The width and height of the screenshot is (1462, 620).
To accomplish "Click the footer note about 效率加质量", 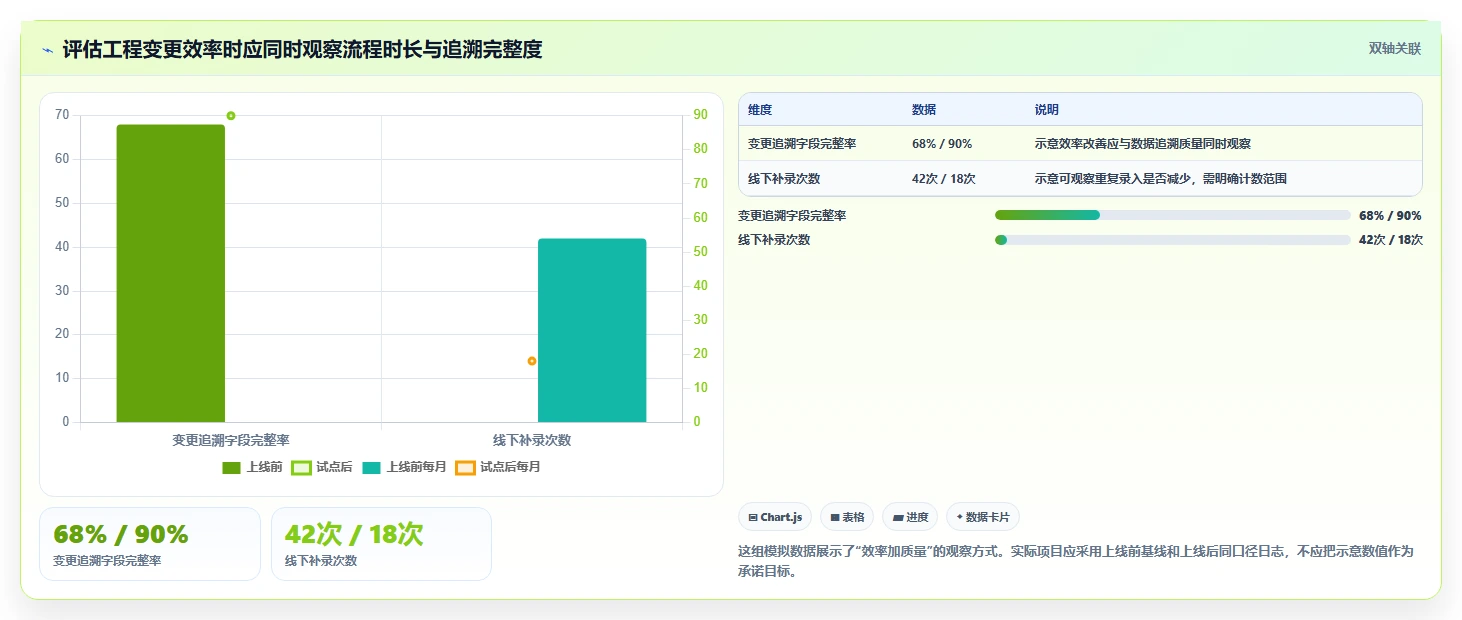I will coord(1075,562).
